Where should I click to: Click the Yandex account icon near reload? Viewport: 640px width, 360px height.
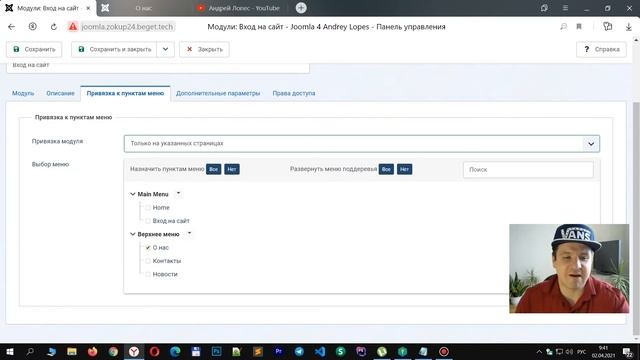point(33,27)
